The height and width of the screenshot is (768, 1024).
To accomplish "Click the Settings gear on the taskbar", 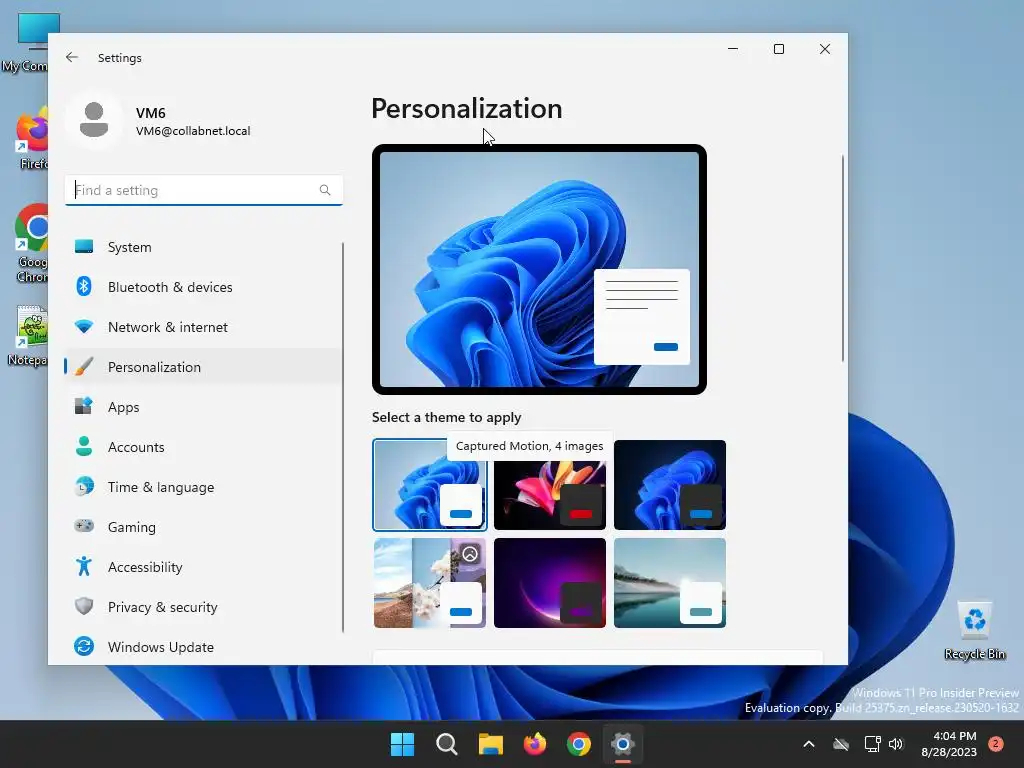I will pyautogui.click(x=623, y=744).
